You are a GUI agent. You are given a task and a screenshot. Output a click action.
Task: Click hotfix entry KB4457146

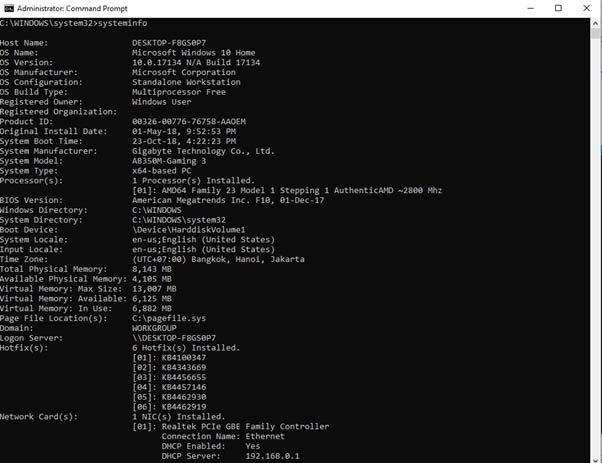click(184, 387)
